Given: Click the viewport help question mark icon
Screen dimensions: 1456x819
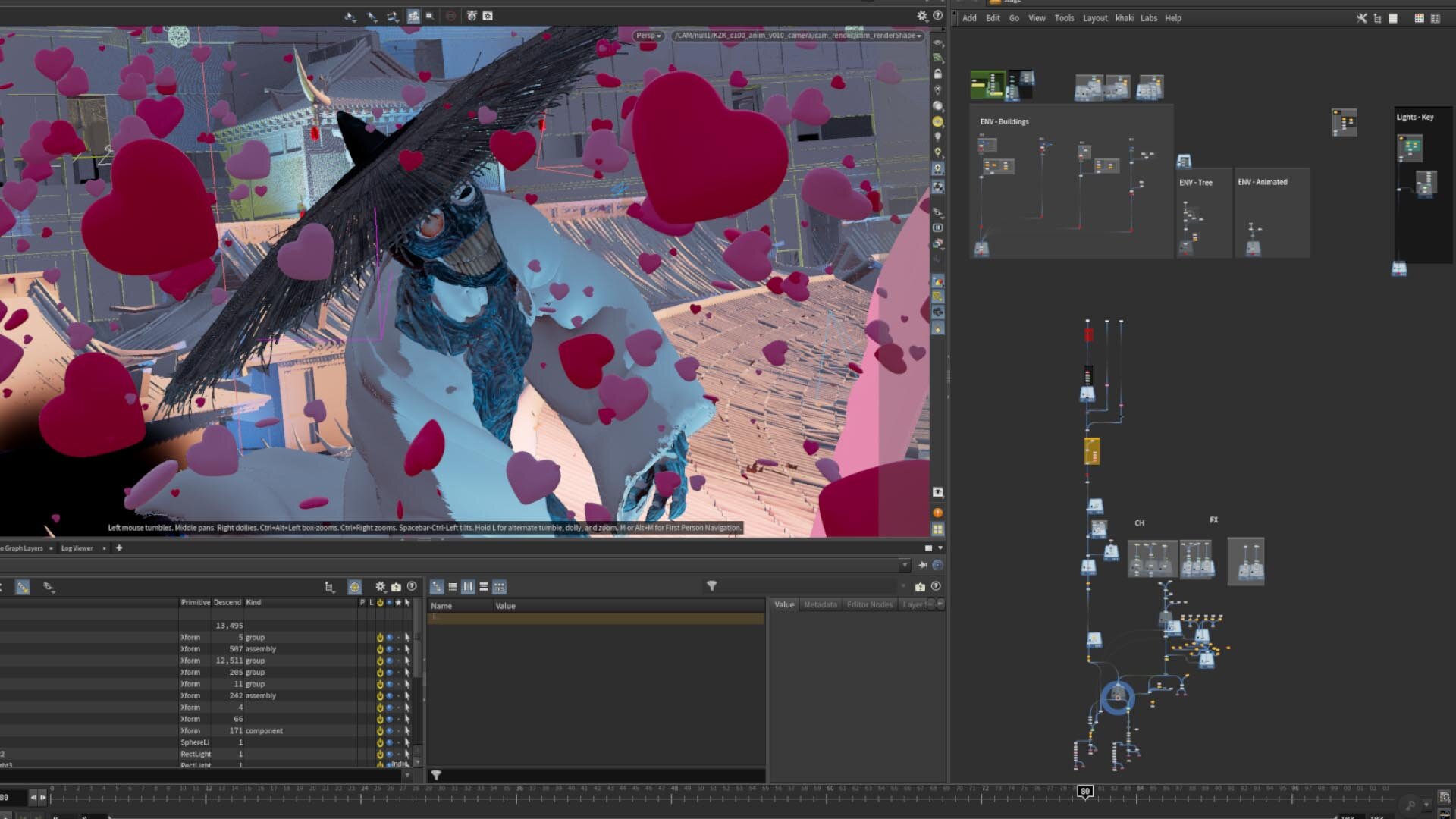Looking at the screenshot, I should [937, 15].
